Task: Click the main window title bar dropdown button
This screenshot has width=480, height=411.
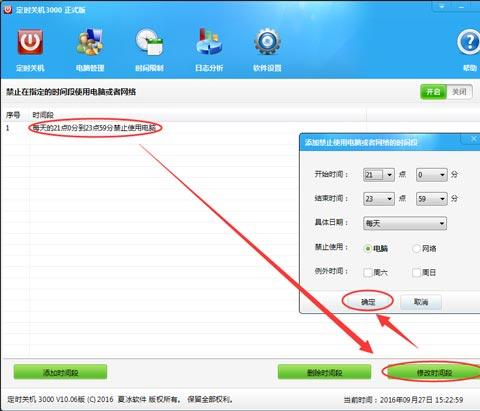Action: (442, 7)
